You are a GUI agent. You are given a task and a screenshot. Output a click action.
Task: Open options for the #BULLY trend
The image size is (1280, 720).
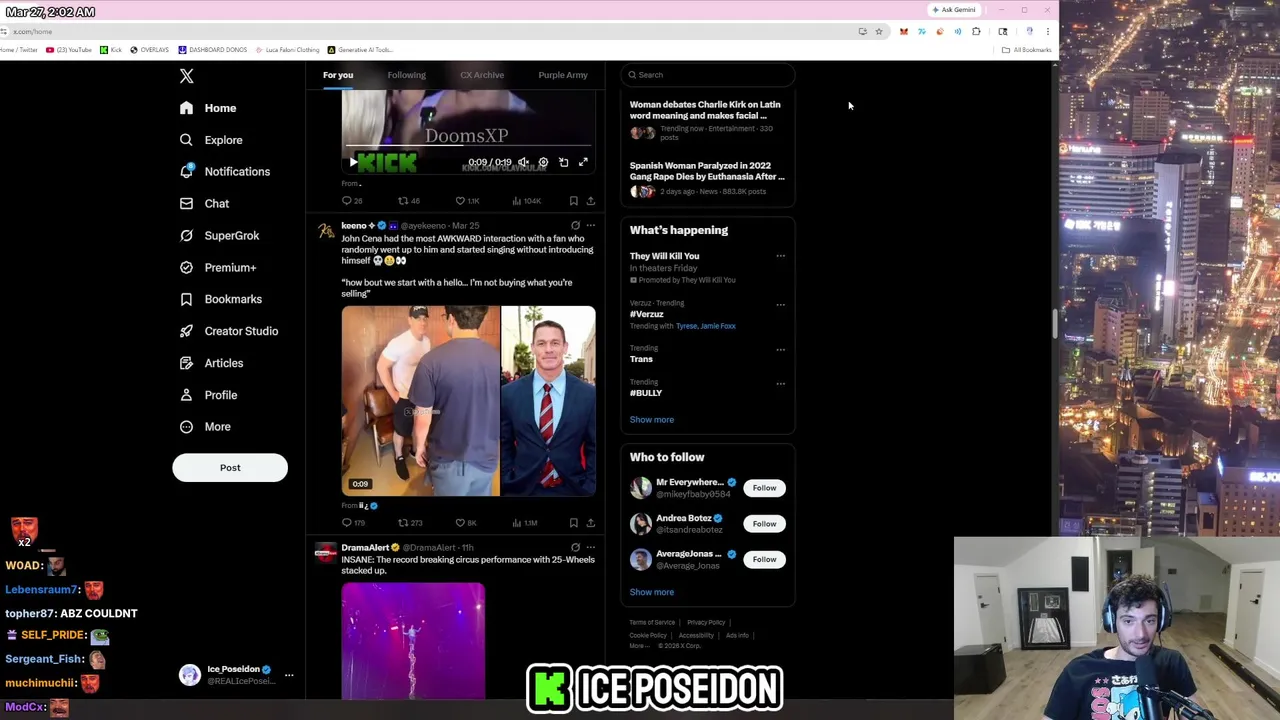[781, 383]
